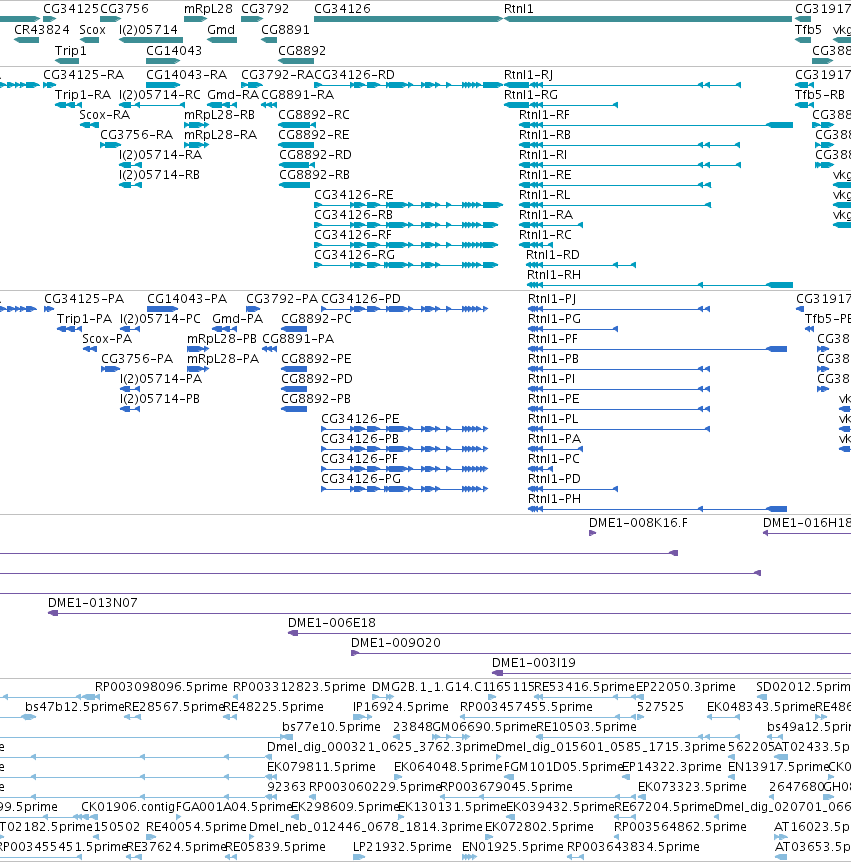The image size is (851, 862).
Task: Select the Rtnl1-RF transcript label
Action: 544,115
